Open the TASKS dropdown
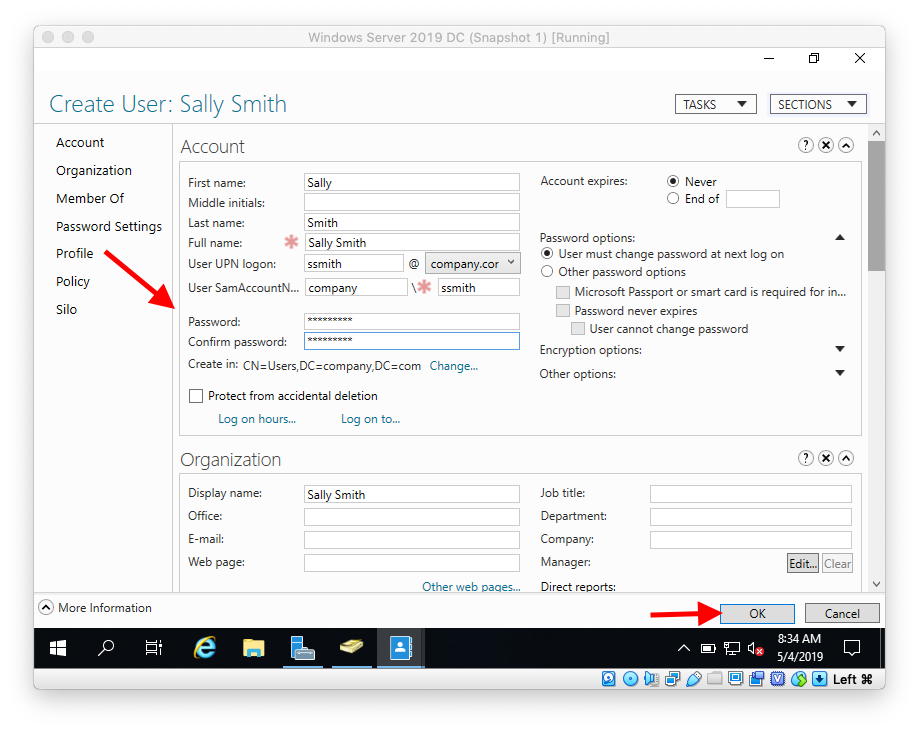Image resolution: width=919 pixels, height=731 pixels. (x=716, y=104)
